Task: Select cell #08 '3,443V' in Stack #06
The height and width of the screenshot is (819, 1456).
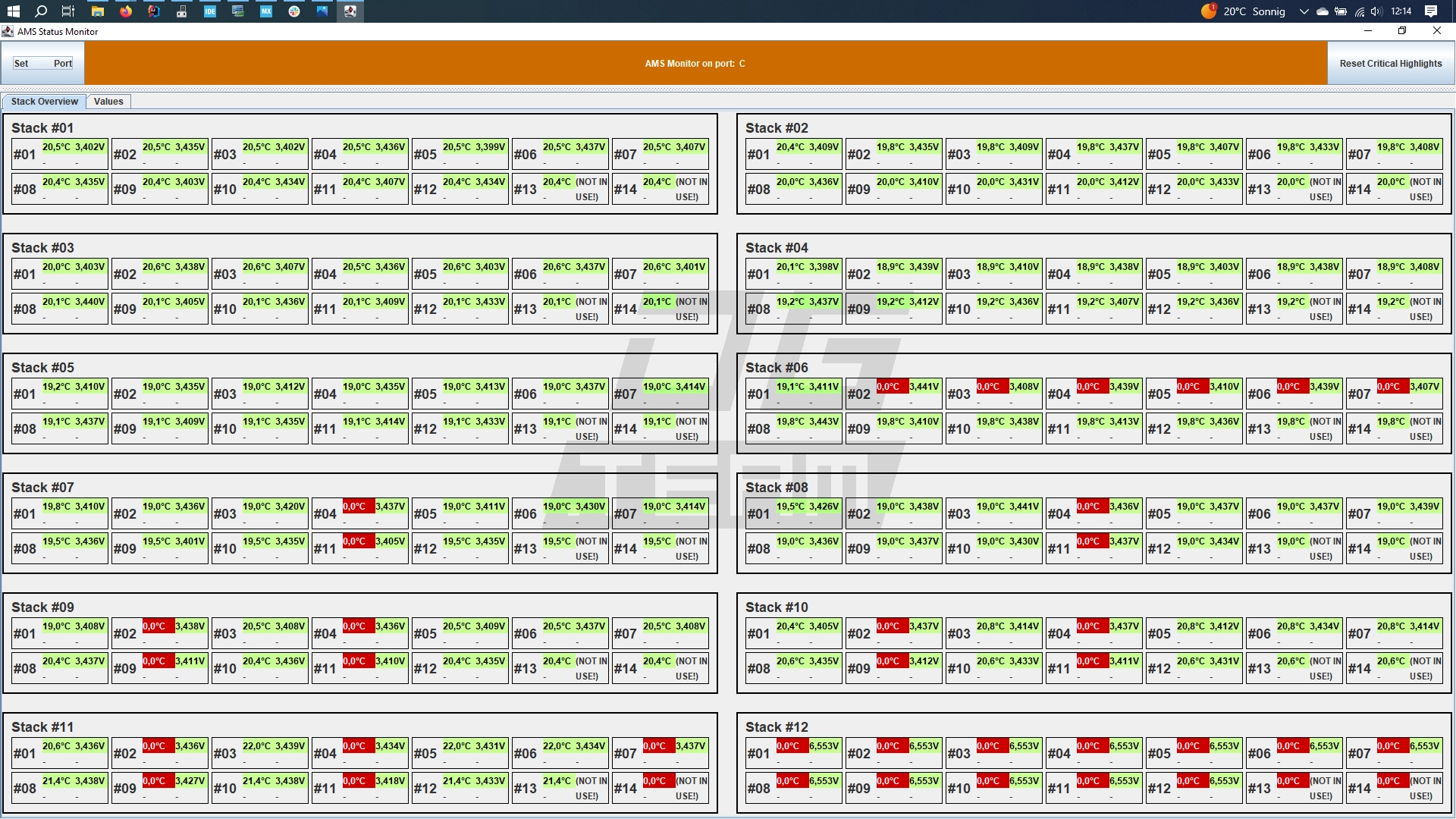Action: pos(794,428)
